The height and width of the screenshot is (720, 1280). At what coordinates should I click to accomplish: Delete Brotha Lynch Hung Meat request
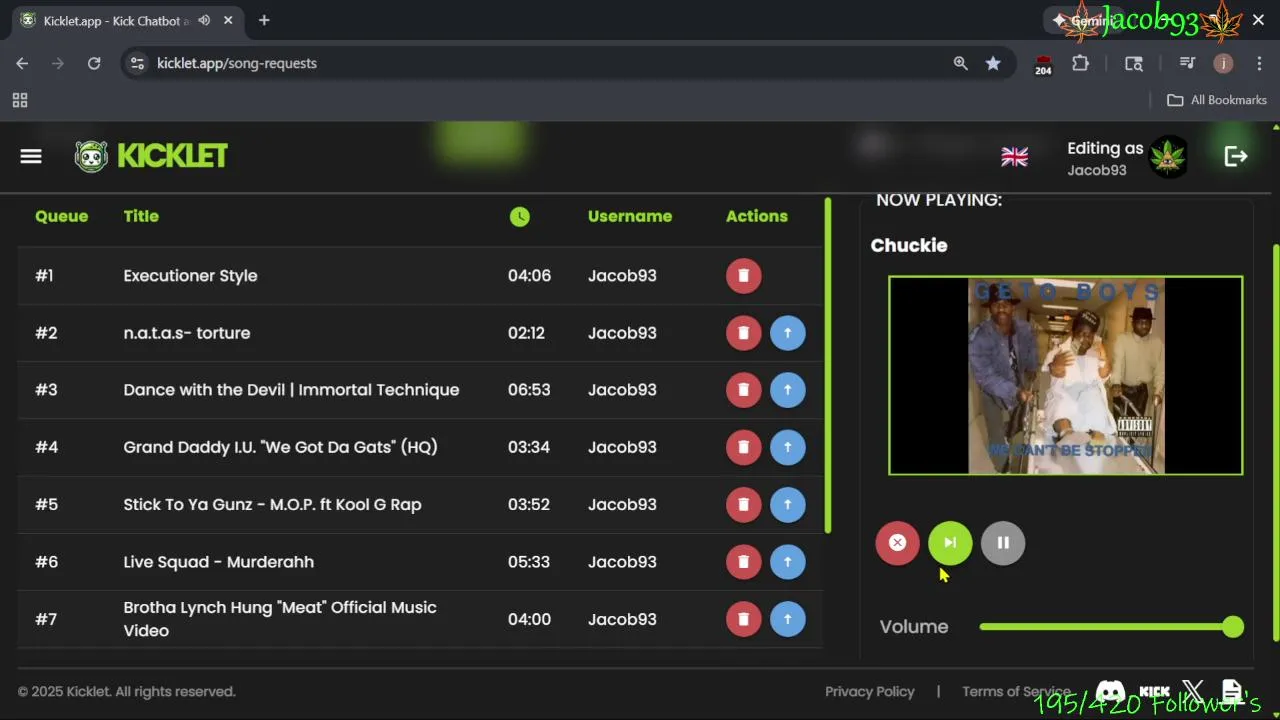(x=743, y=619)
